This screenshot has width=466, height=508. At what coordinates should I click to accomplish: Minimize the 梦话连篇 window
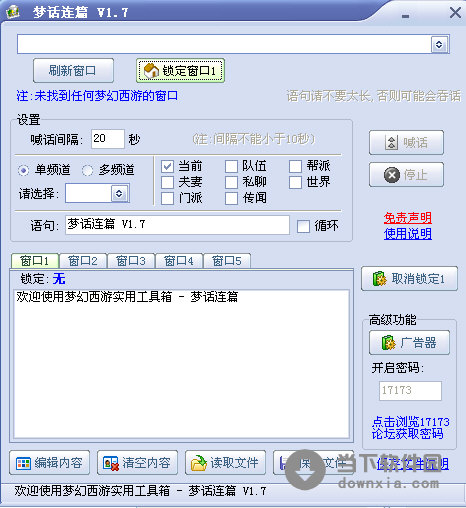tap(405, 16)
